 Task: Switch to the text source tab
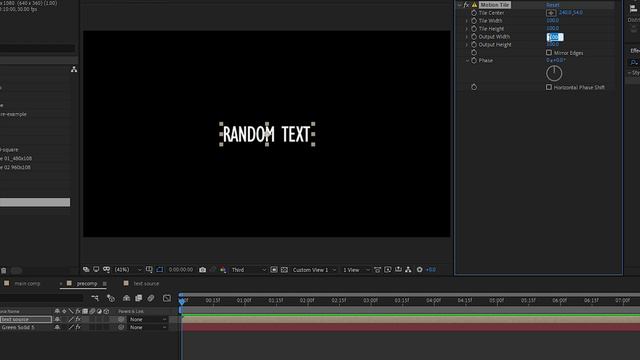[146, 283]
